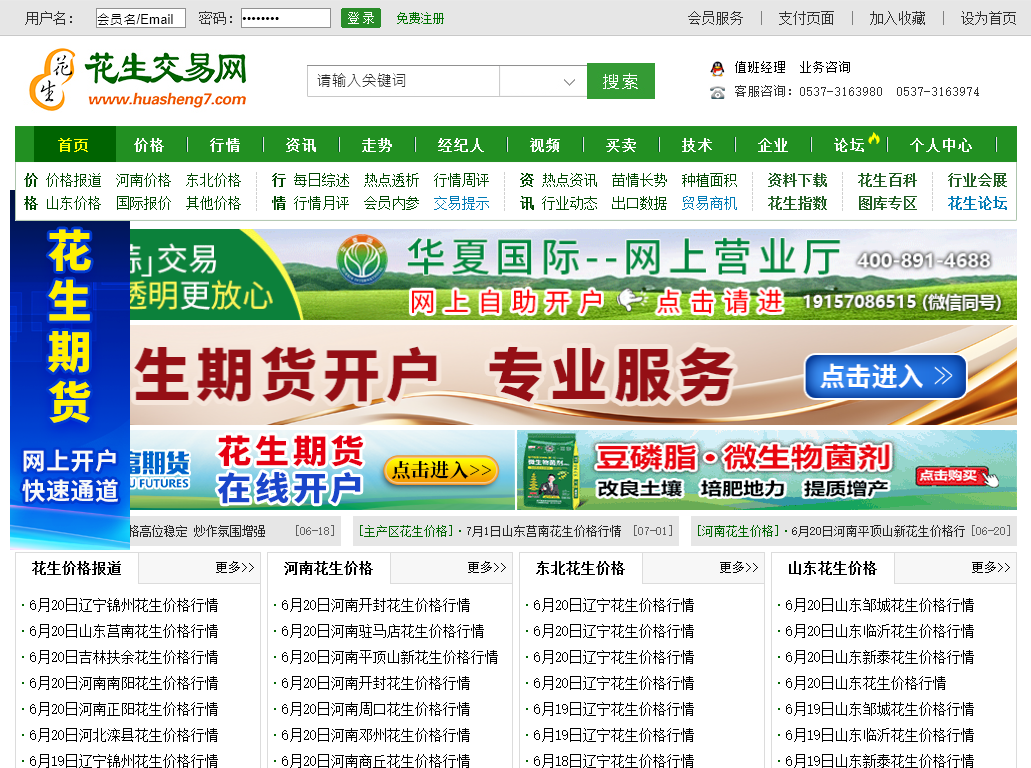Open the 个人中心 navigation menu
Viewport: 1031px width, 768px height.
pyautogui.click(x=941, y=145)
